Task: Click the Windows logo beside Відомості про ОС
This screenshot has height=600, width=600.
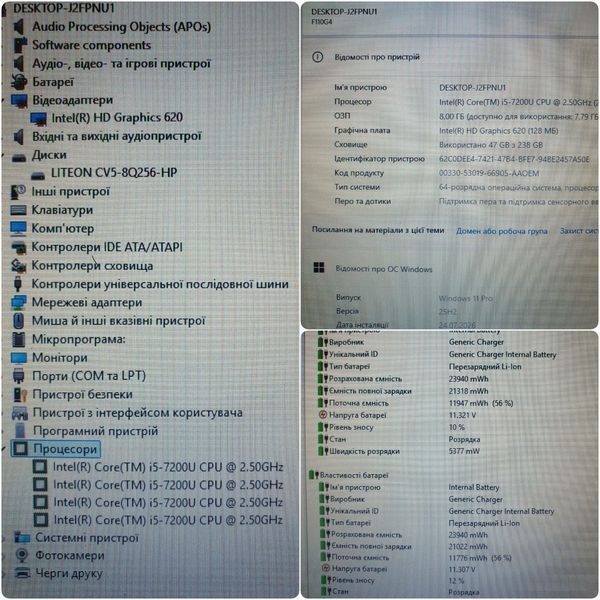Action: point(319,267)
